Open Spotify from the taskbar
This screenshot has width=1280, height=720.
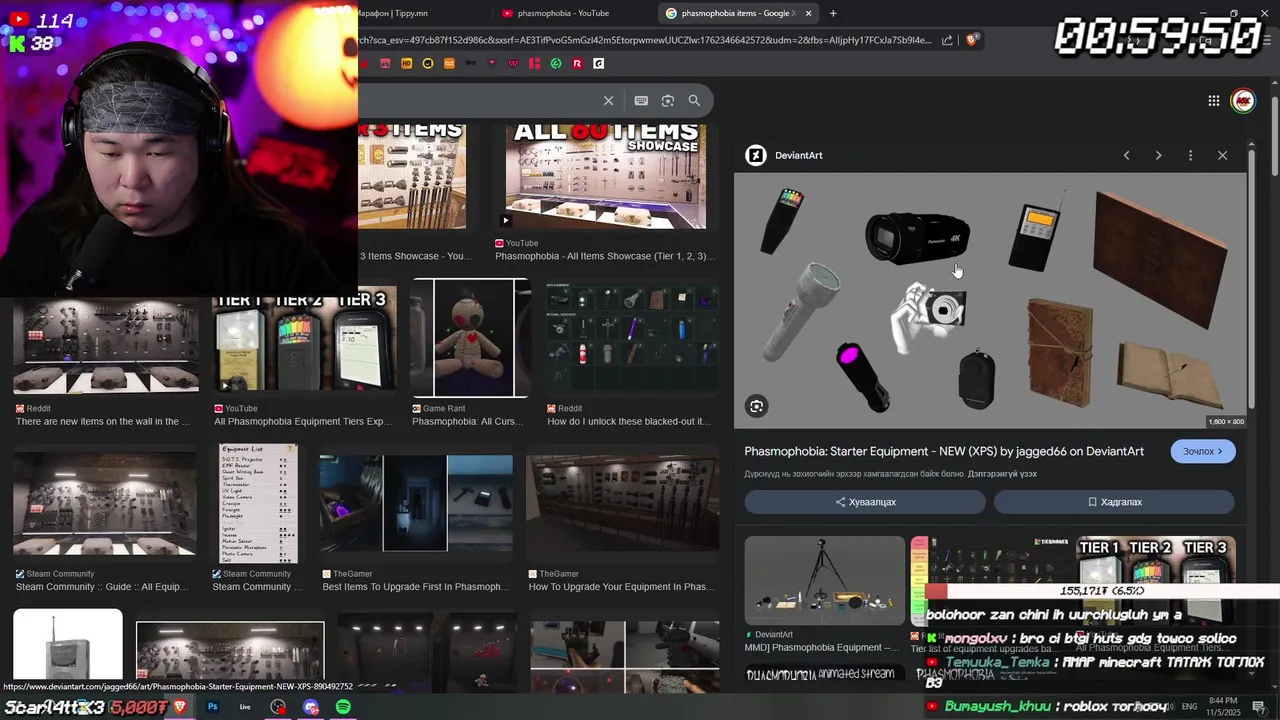tap(343, 707)
